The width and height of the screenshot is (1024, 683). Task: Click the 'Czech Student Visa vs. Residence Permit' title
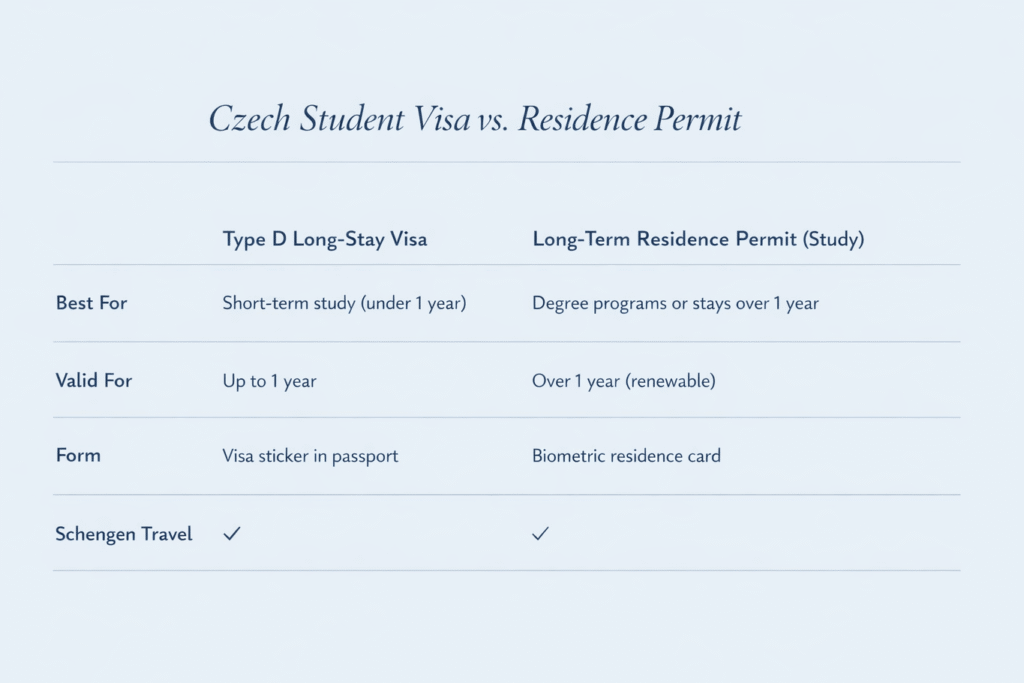[x=475, y=120]
